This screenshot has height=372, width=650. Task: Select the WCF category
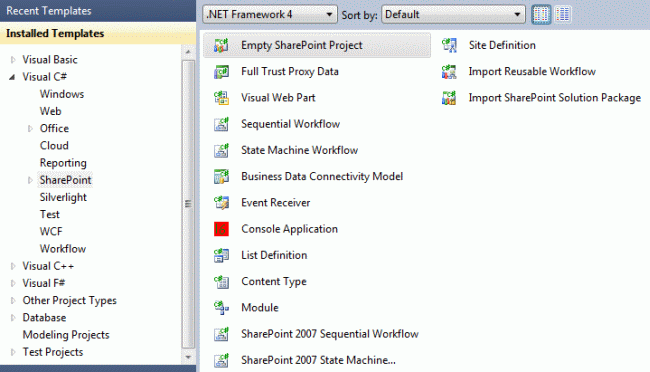click(x=51, y=231)
